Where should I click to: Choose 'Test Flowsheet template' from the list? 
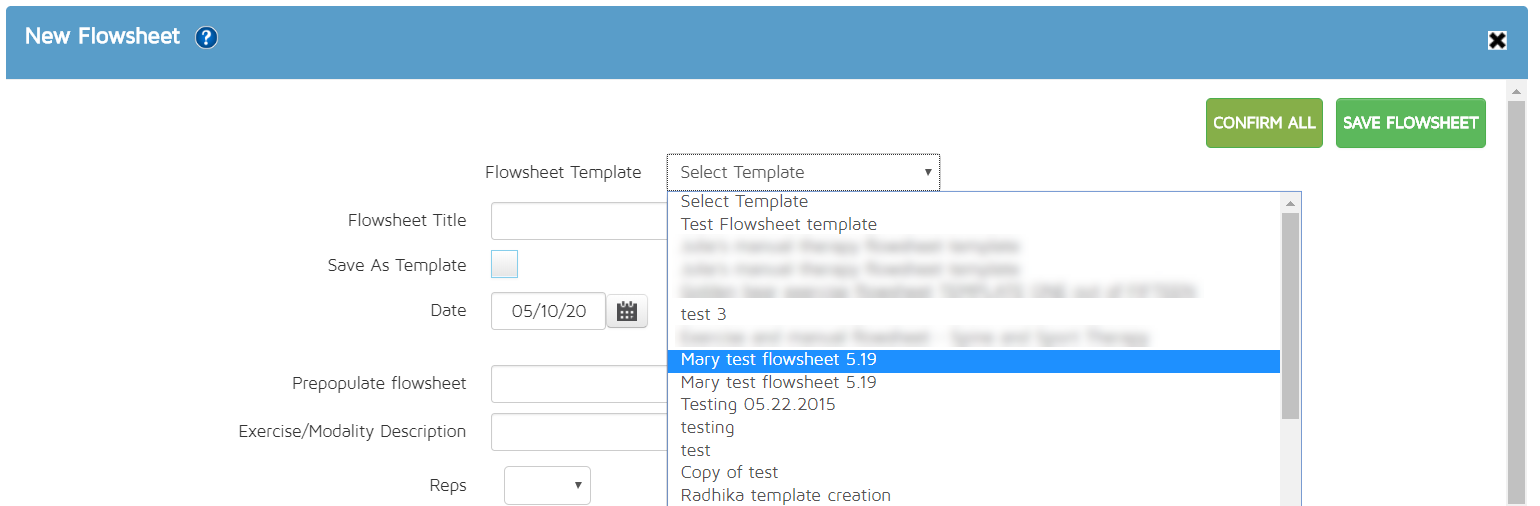coord(778,224)
